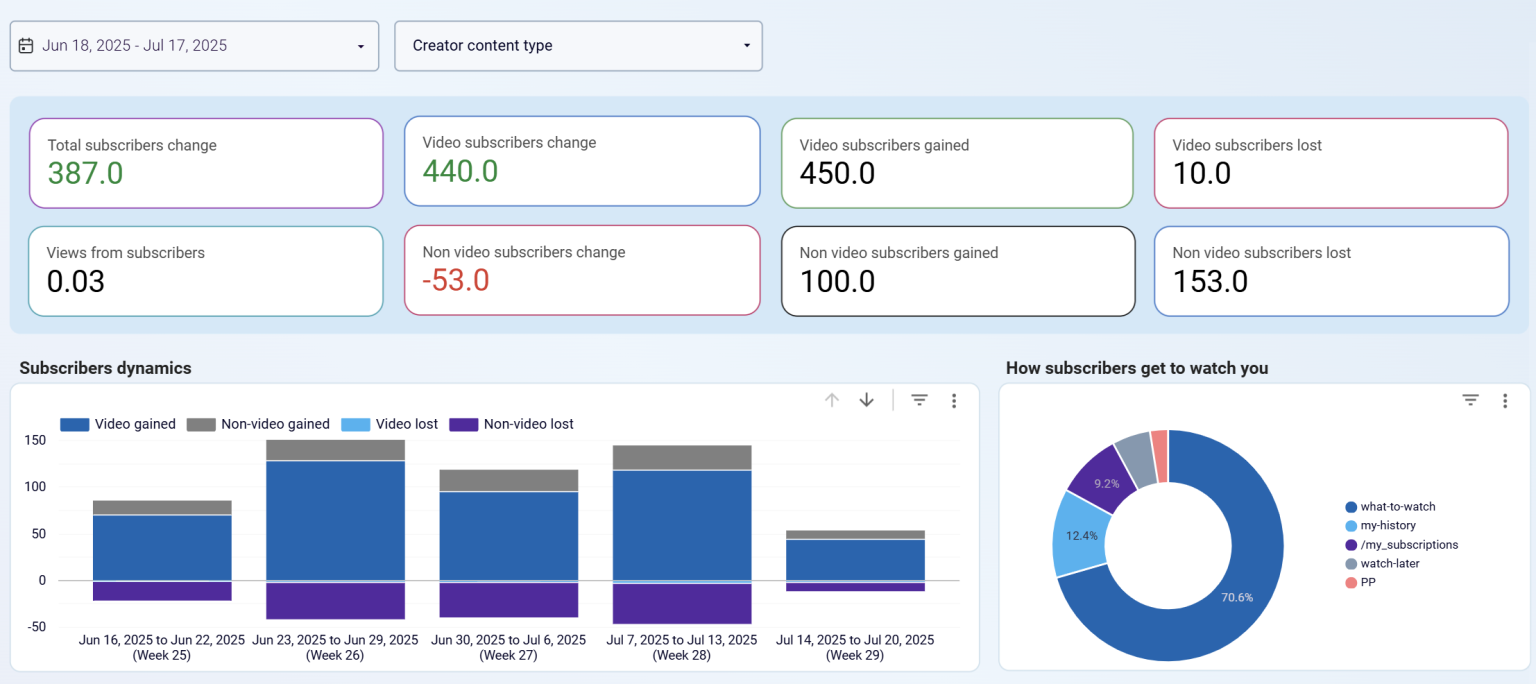The height and width of the screenshot is (684, 1536).
Task: Open the filter icon on Subscribers dynamics chart
Action: pyautogui.click(x=918, y=399)
